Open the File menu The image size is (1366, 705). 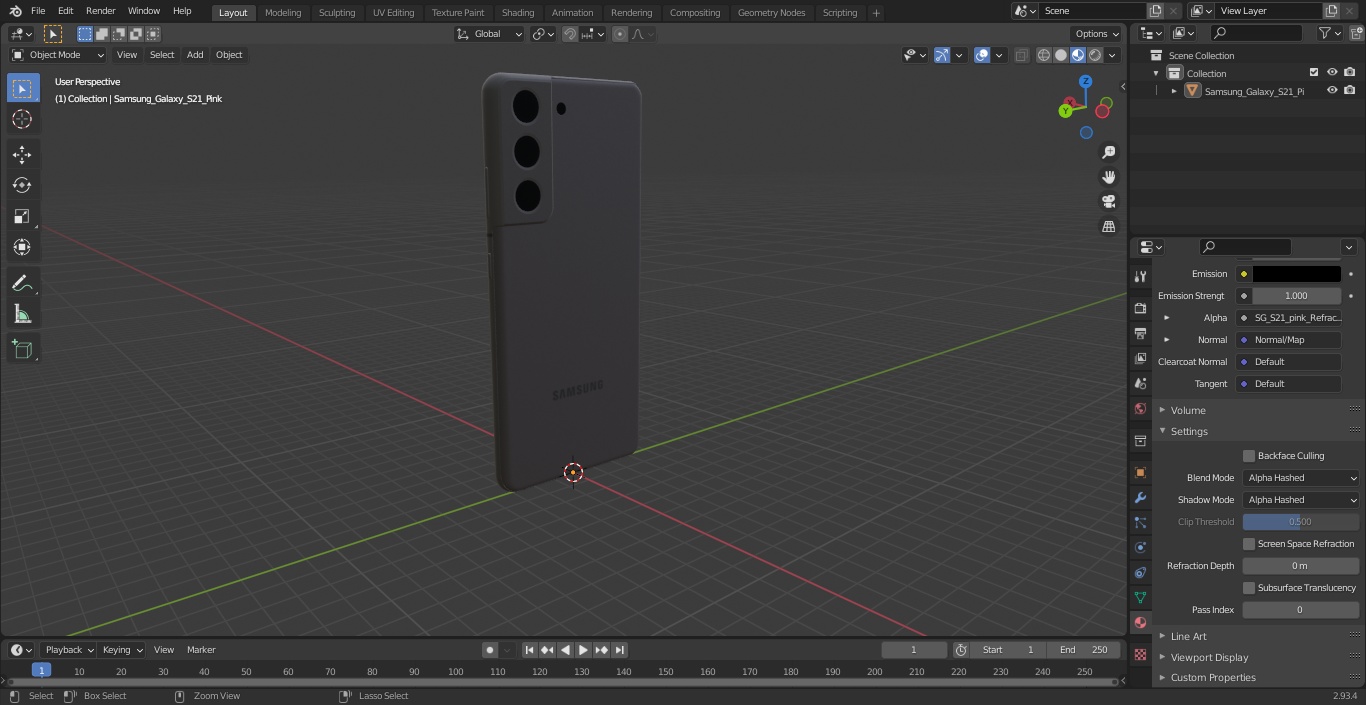(x=38, y=11)
